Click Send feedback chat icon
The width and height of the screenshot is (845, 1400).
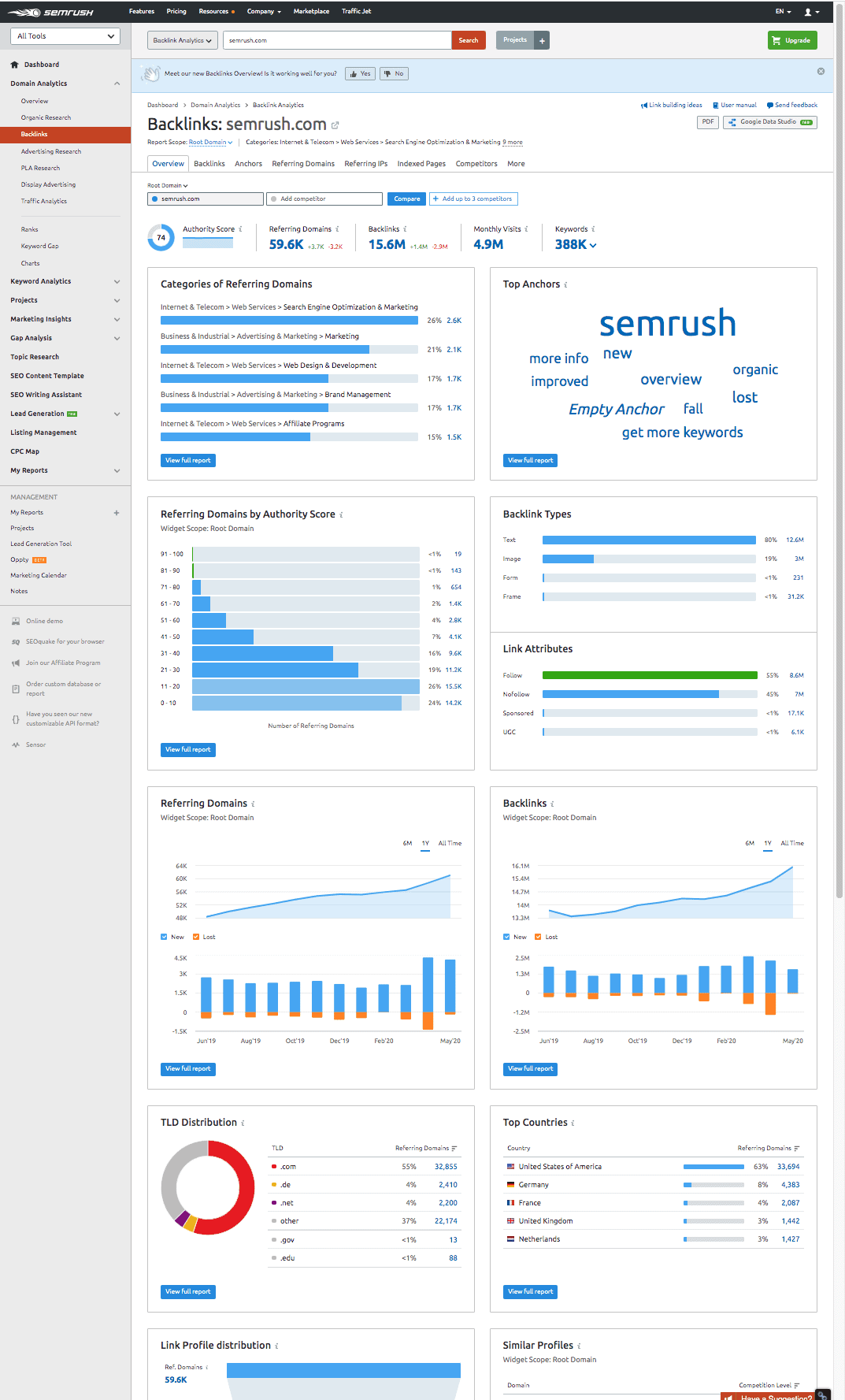[769, 105]
